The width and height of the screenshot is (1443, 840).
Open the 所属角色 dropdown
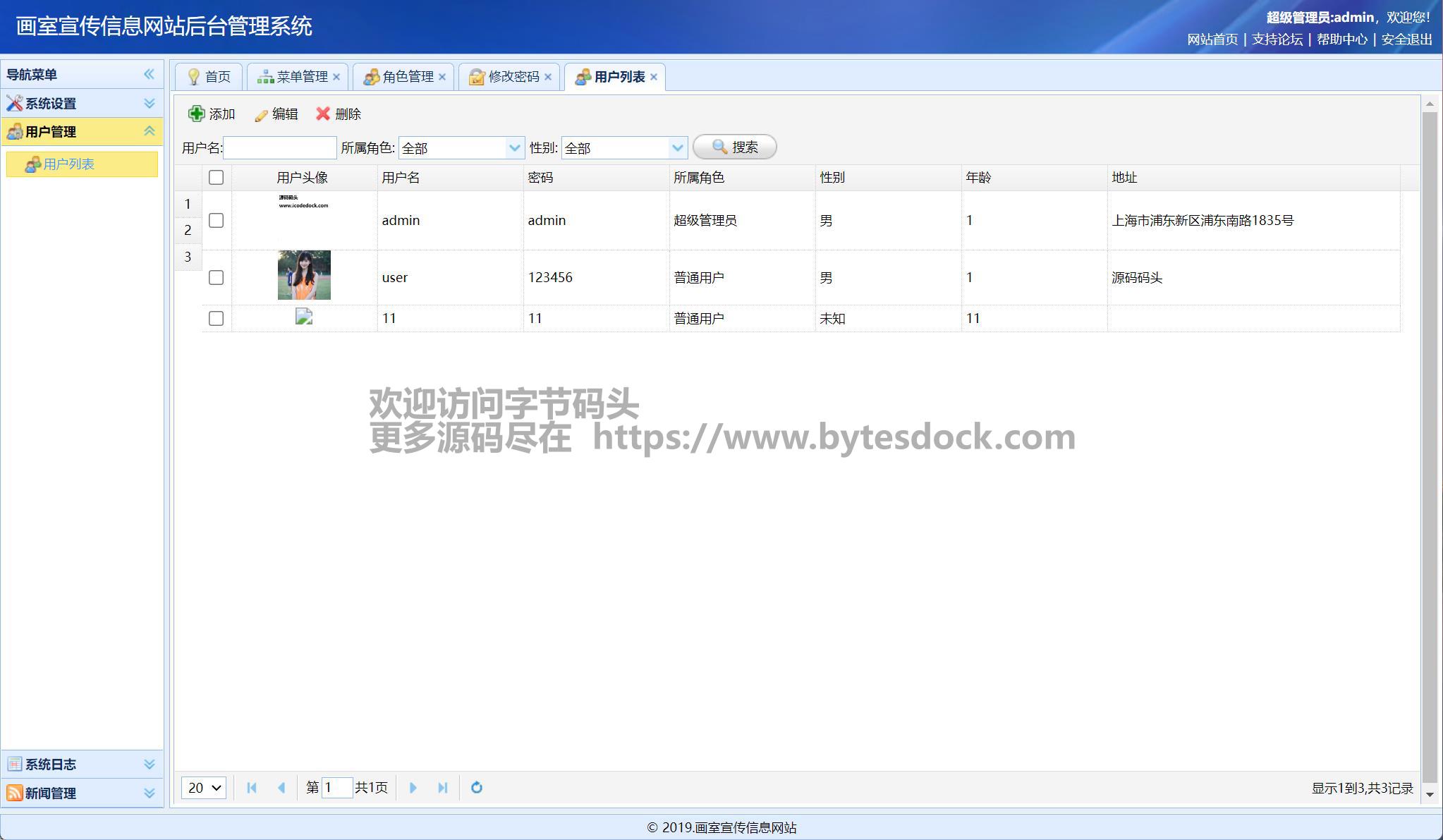[514, 148]
